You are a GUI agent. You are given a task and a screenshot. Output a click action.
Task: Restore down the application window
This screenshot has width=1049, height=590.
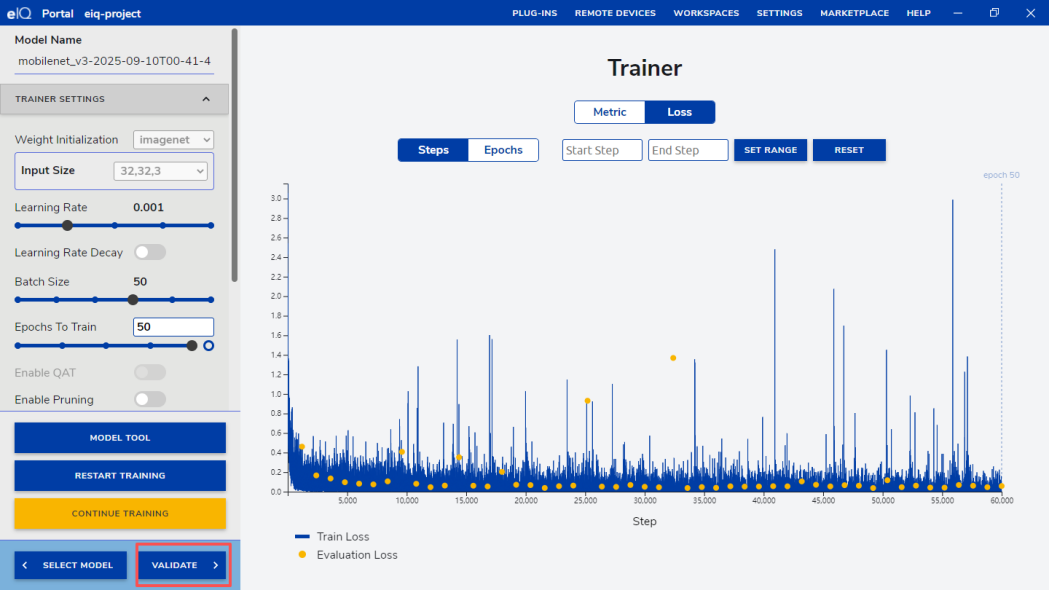(x=994, y=13)
